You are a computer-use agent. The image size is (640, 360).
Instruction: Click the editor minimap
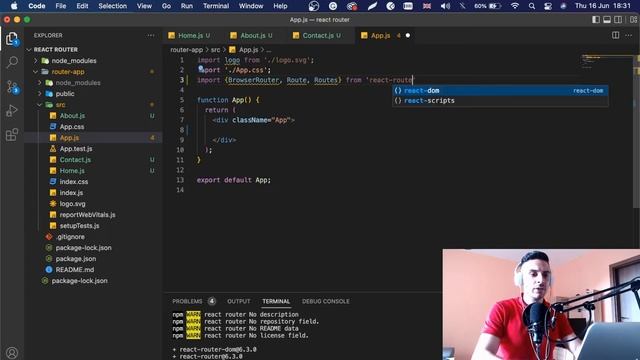pos(606,61)
